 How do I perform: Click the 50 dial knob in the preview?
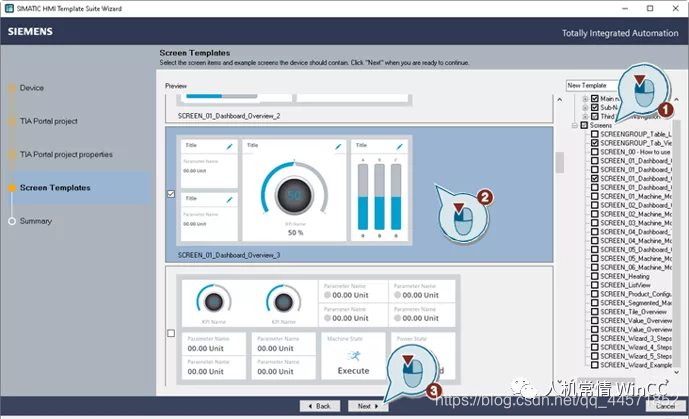click(294, 195)
